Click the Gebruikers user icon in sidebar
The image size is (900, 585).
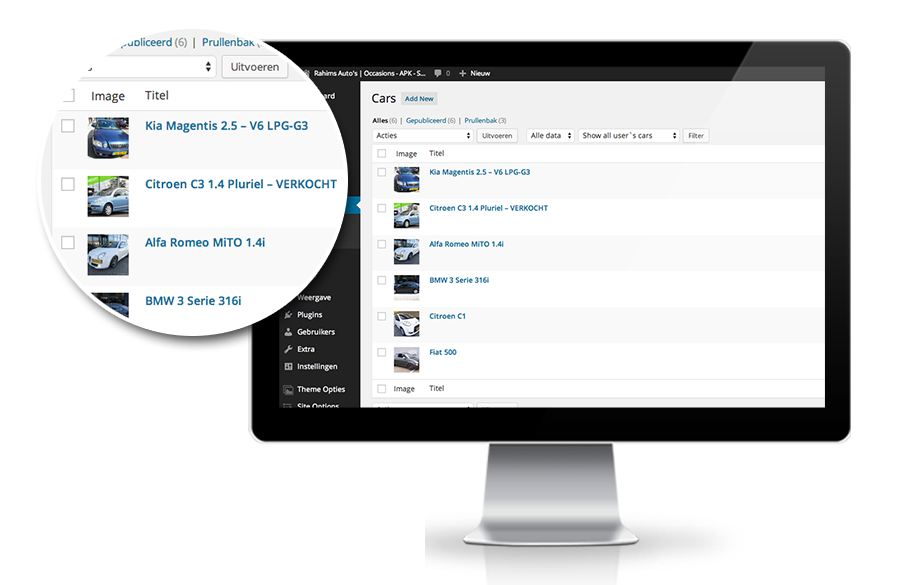point(288,332)
